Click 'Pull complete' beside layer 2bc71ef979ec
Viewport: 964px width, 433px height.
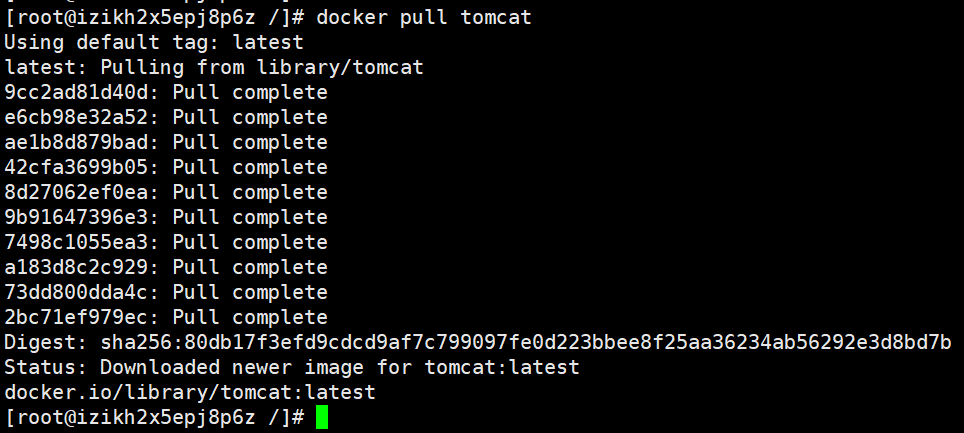[x=250, y=317]
